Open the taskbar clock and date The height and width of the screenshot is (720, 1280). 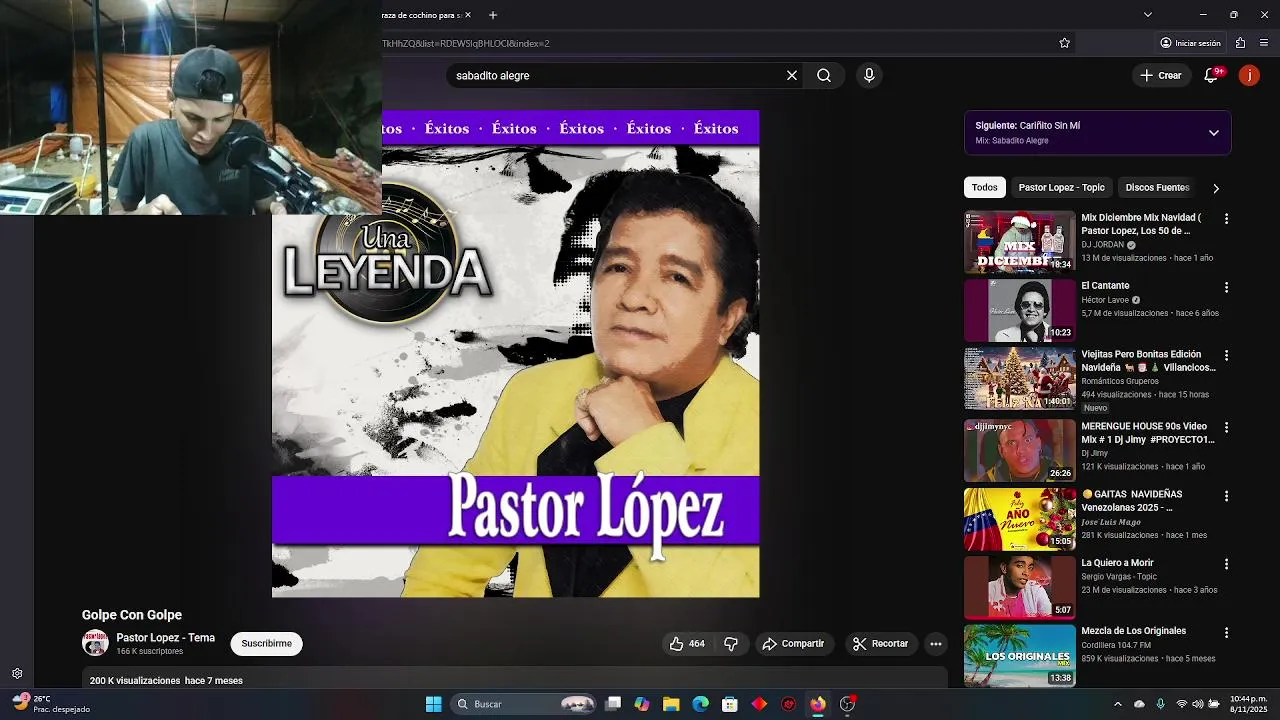[x=1249, y=704]
